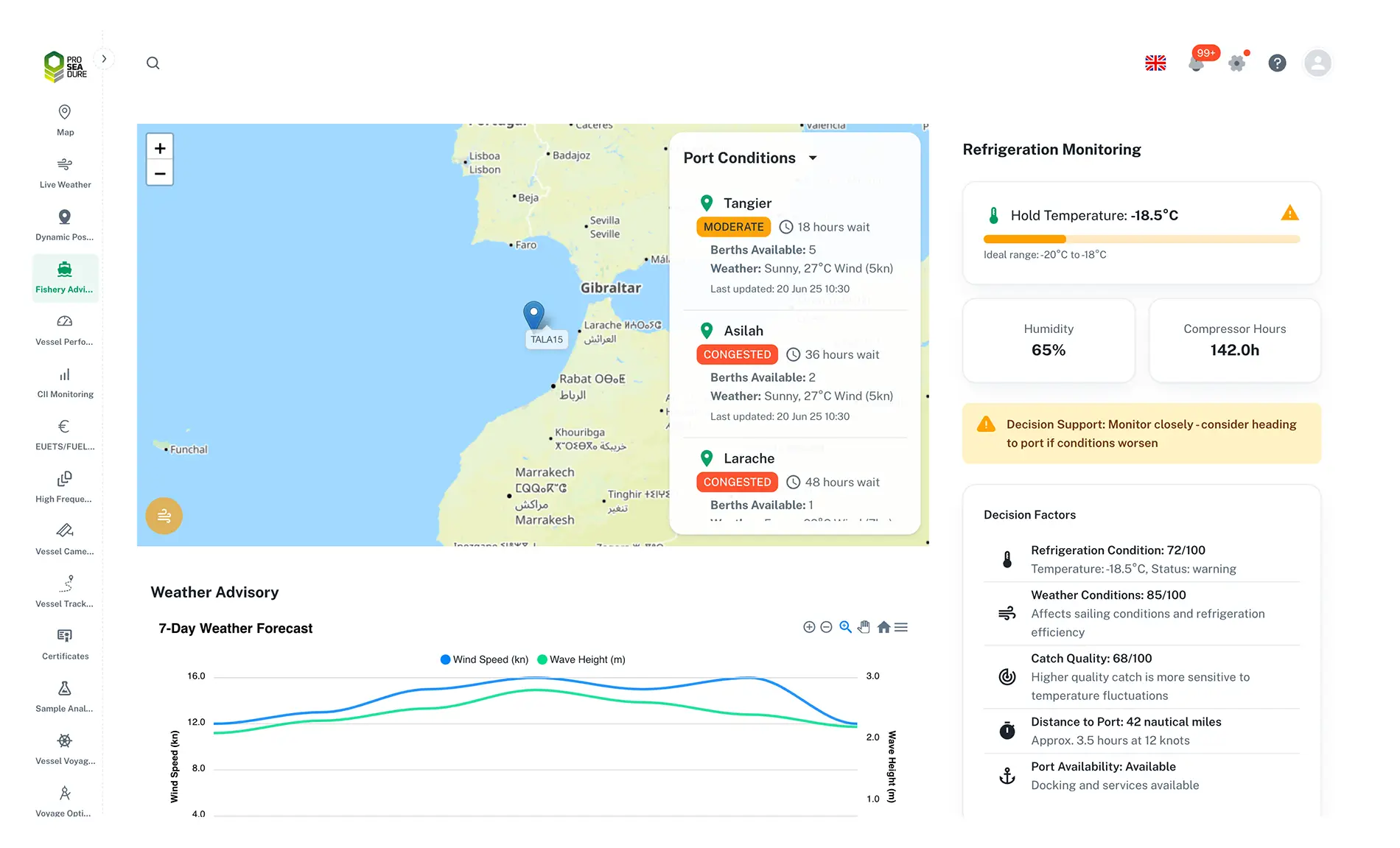
Task: Open CII Monitoring sidebar item
Action: pos(65,382)
